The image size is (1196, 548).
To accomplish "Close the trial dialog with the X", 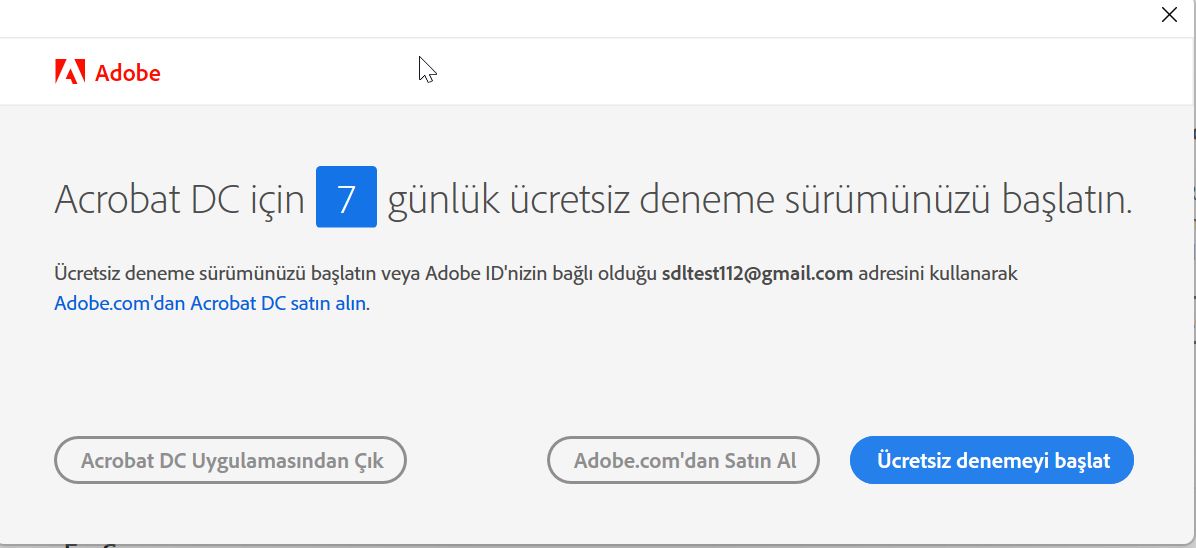I will (1169, 15).
